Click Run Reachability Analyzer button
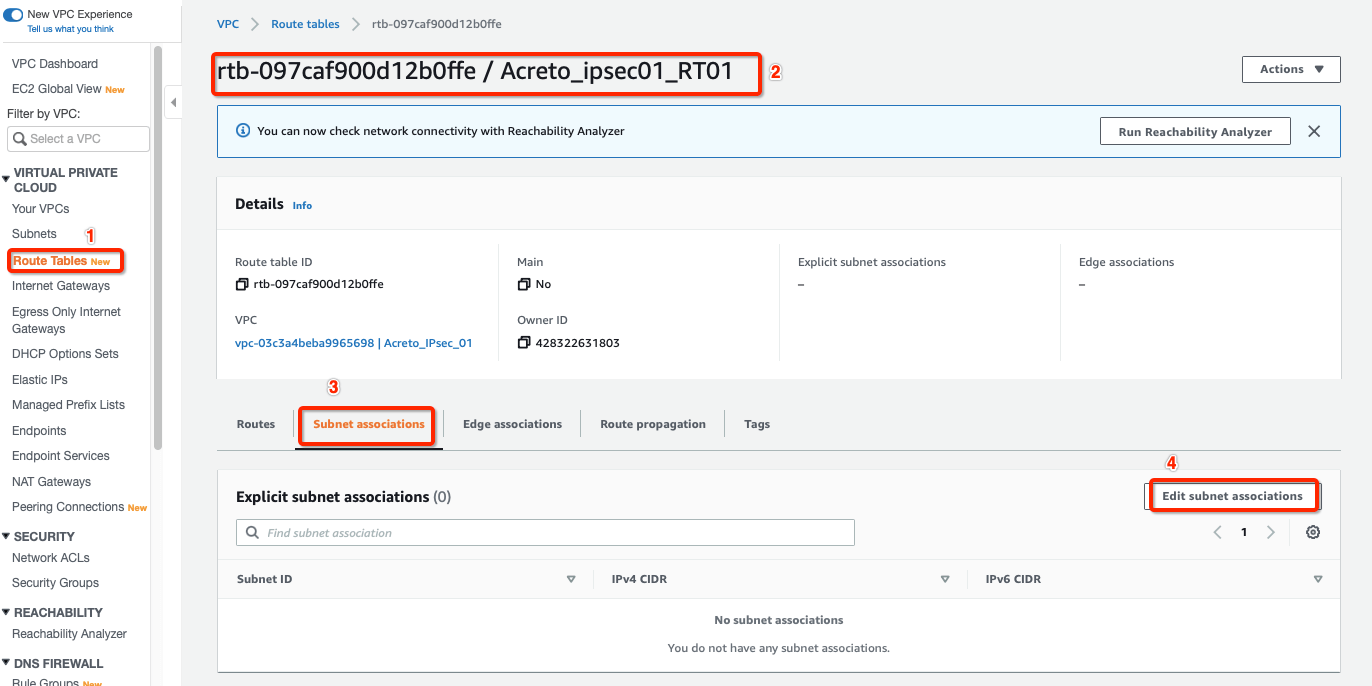This screenshot has height=686, width=1372. point(1195,131)
